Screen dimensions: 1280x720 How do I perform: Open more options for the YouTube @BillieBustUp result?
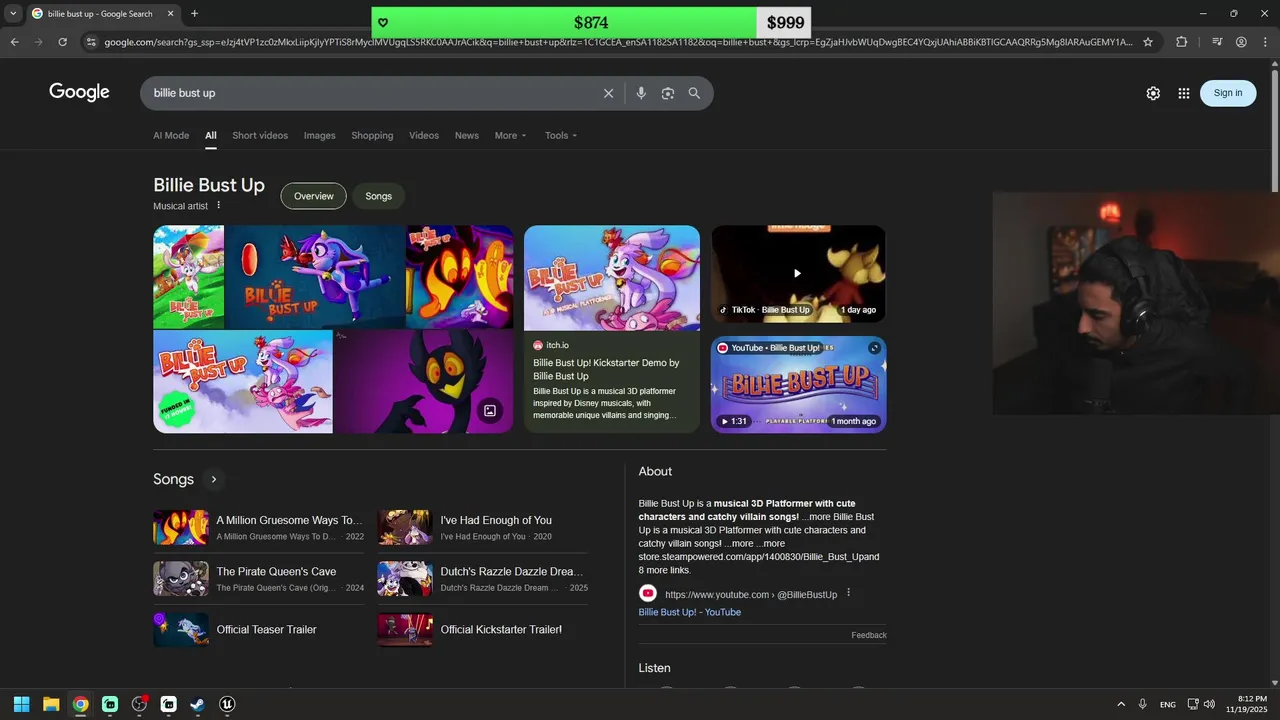(849, 593)
